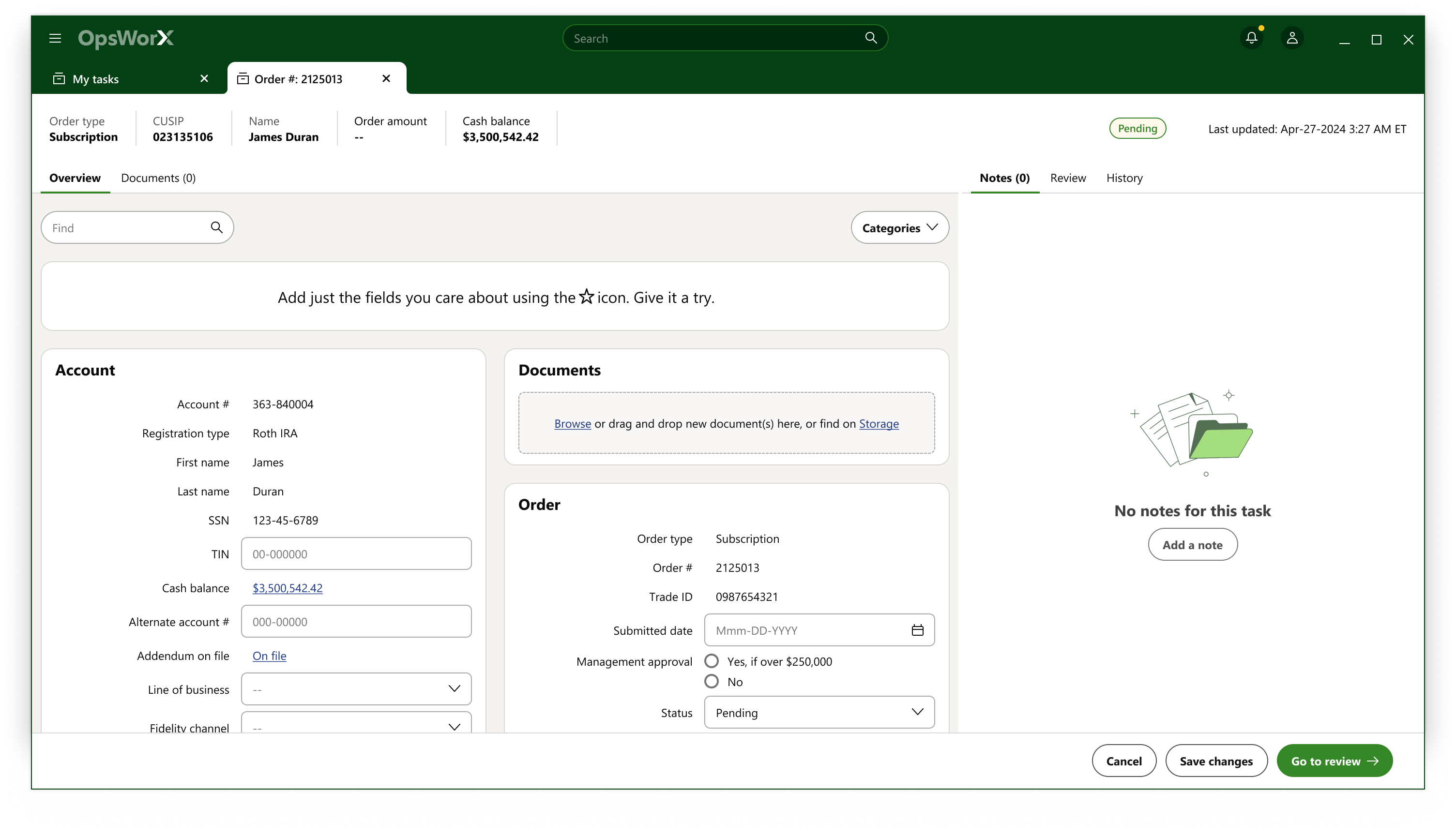Open the Status dropdown showing Pending
This screenshot has width=1456, height=836.
(x=819, y=713)
